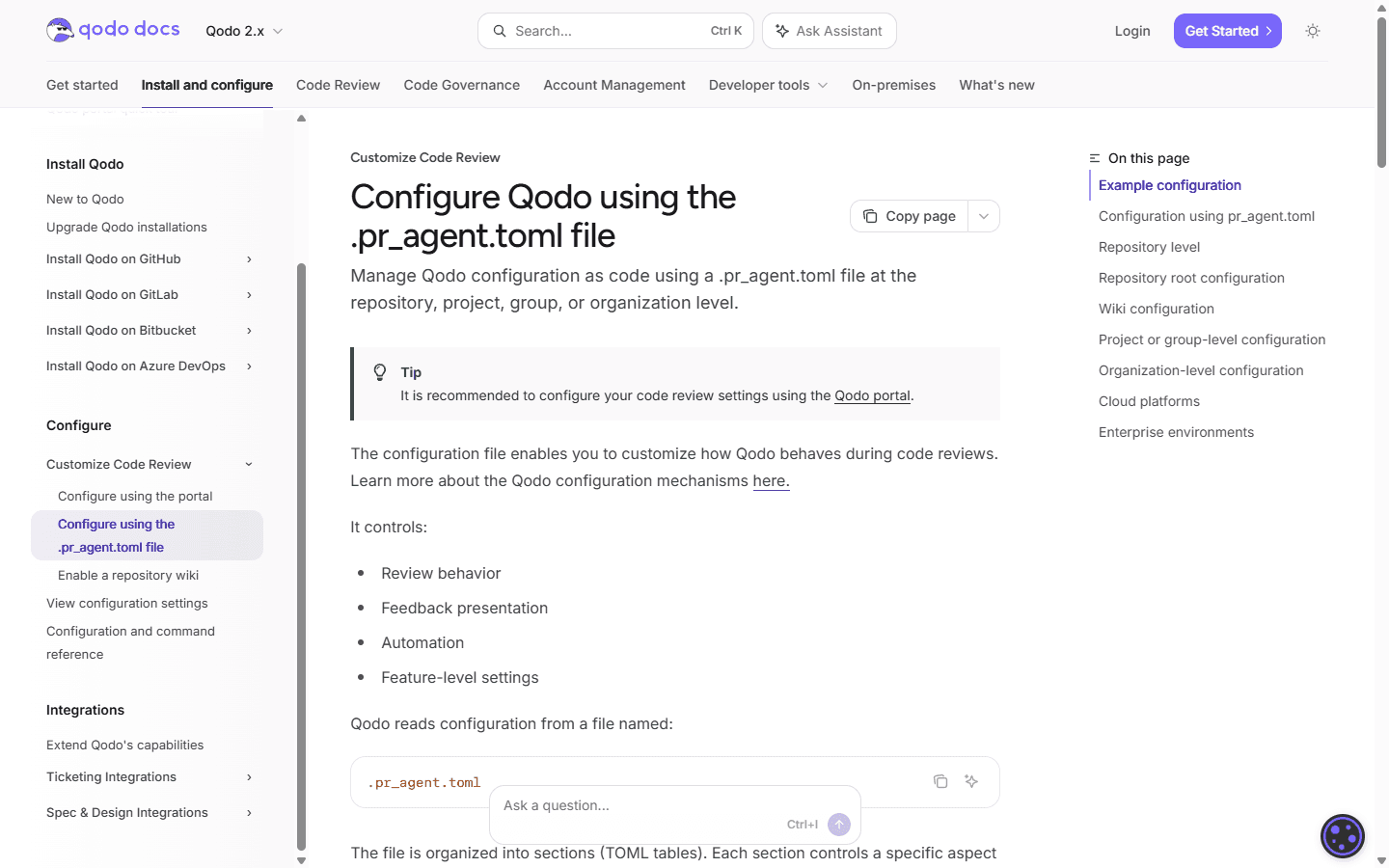
Task: Click the Get Started button
Action: [x=1227, y=31]
